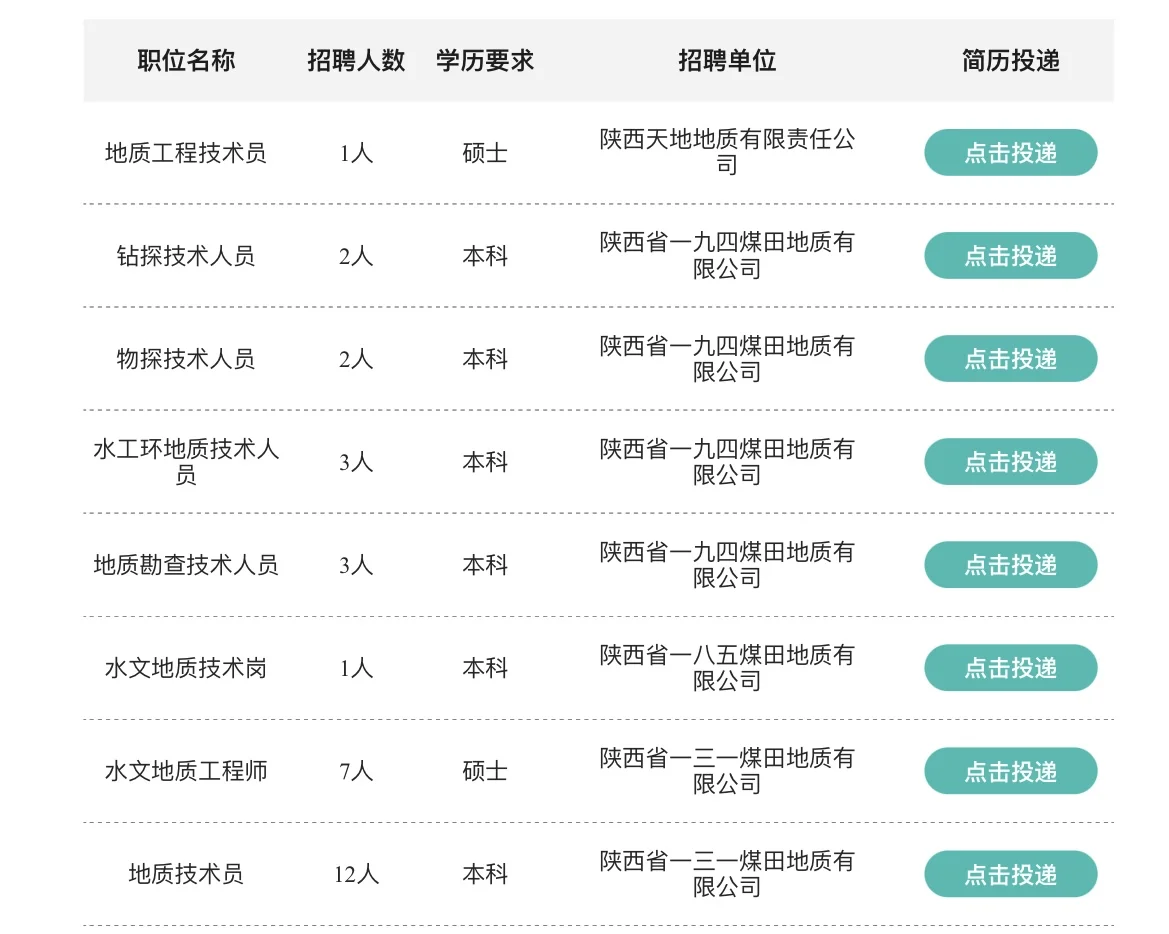The width and height of the screenshot is (1169, 934).
Task: Click 陕西省一九四煤田地质有限公司 in 物探技术人员 row
Action: coord(727,359)
